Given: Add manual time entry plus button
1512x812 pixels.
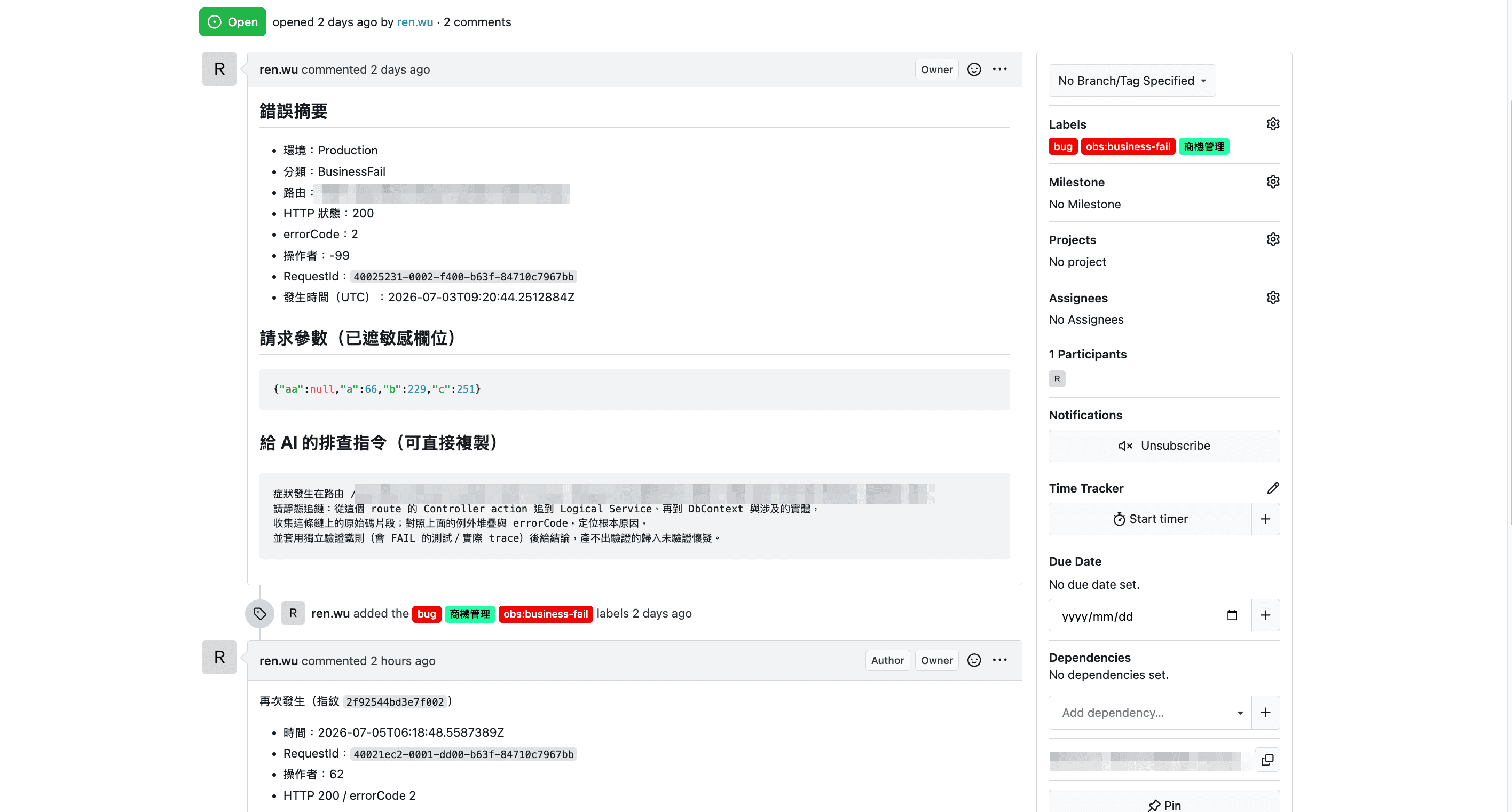Looking at the screenshot, I should pos(1265,519).
